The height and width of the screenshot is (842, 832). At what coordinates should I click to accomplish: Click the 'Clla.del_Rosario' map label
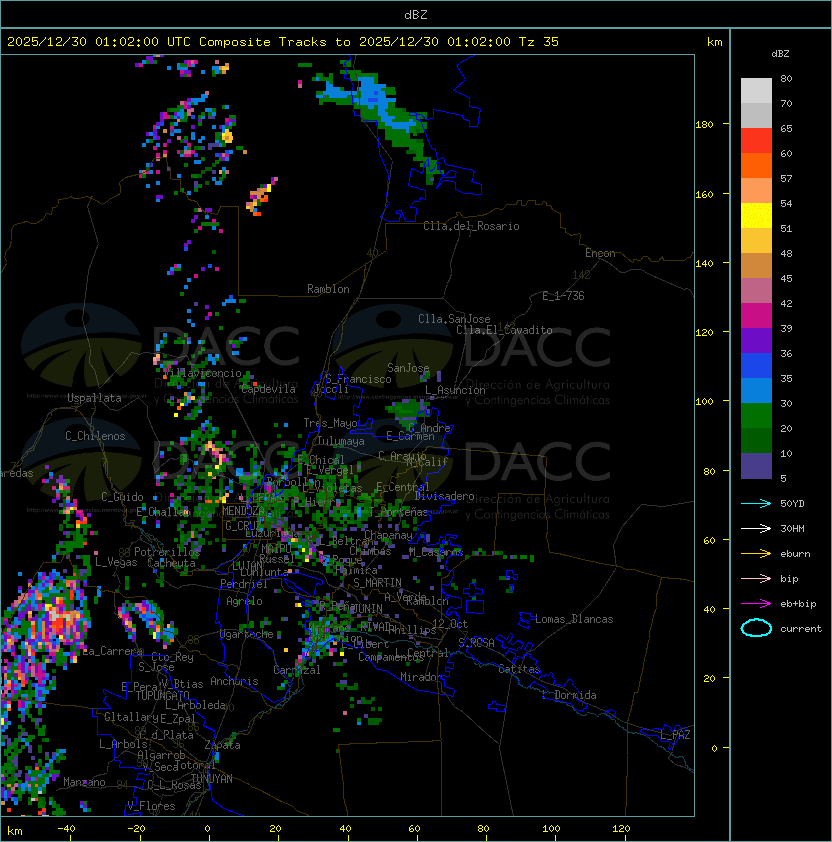pos(471,226)
